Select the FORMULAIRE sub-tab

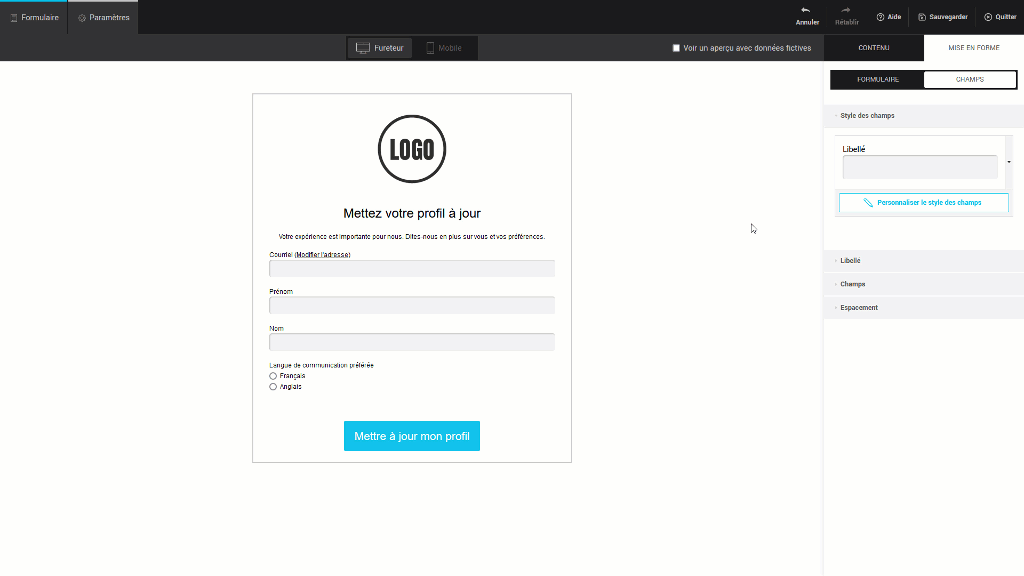pos(877,80)
